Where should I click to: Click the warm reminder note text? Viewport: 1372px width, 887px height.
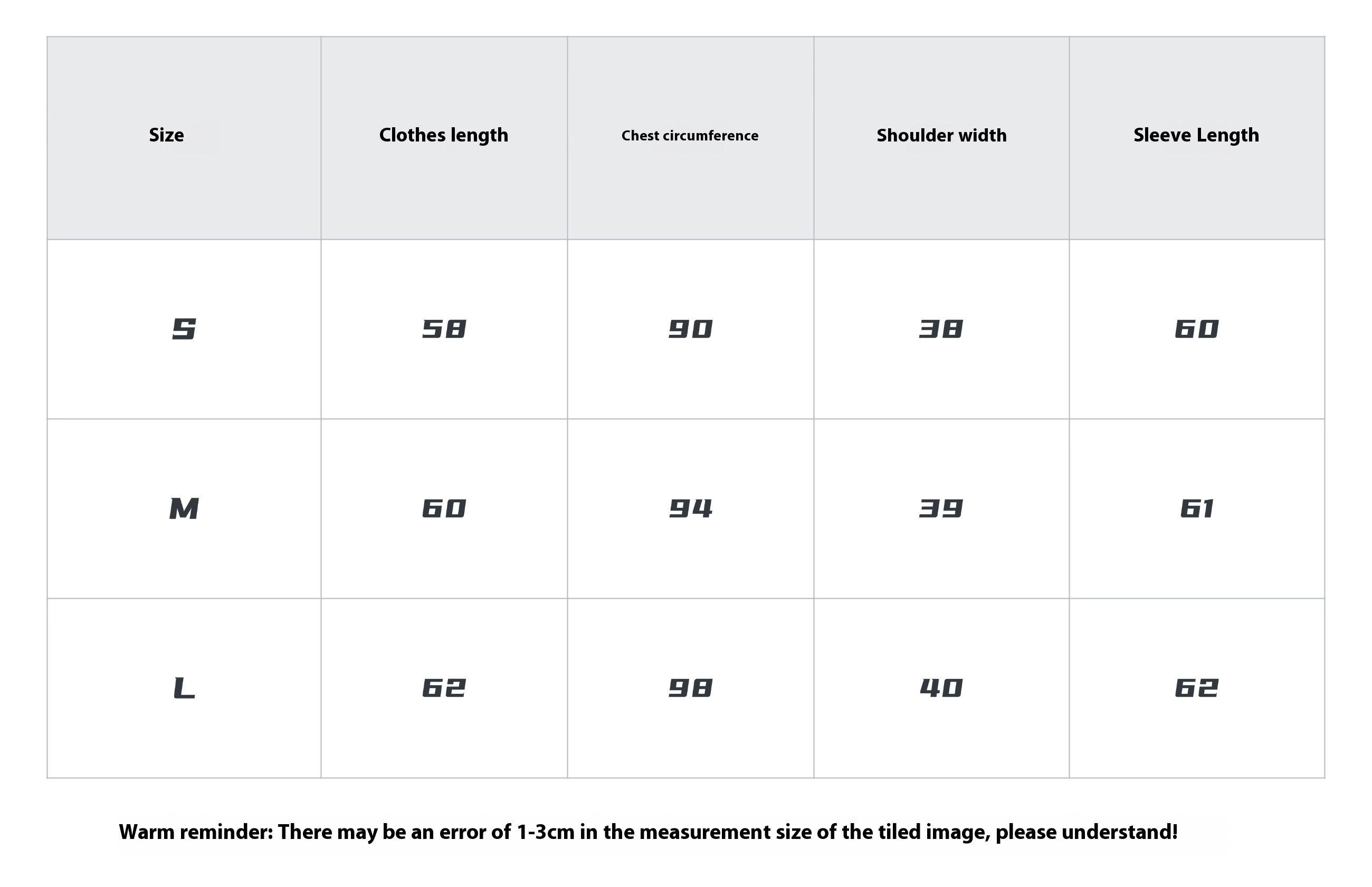648,832
